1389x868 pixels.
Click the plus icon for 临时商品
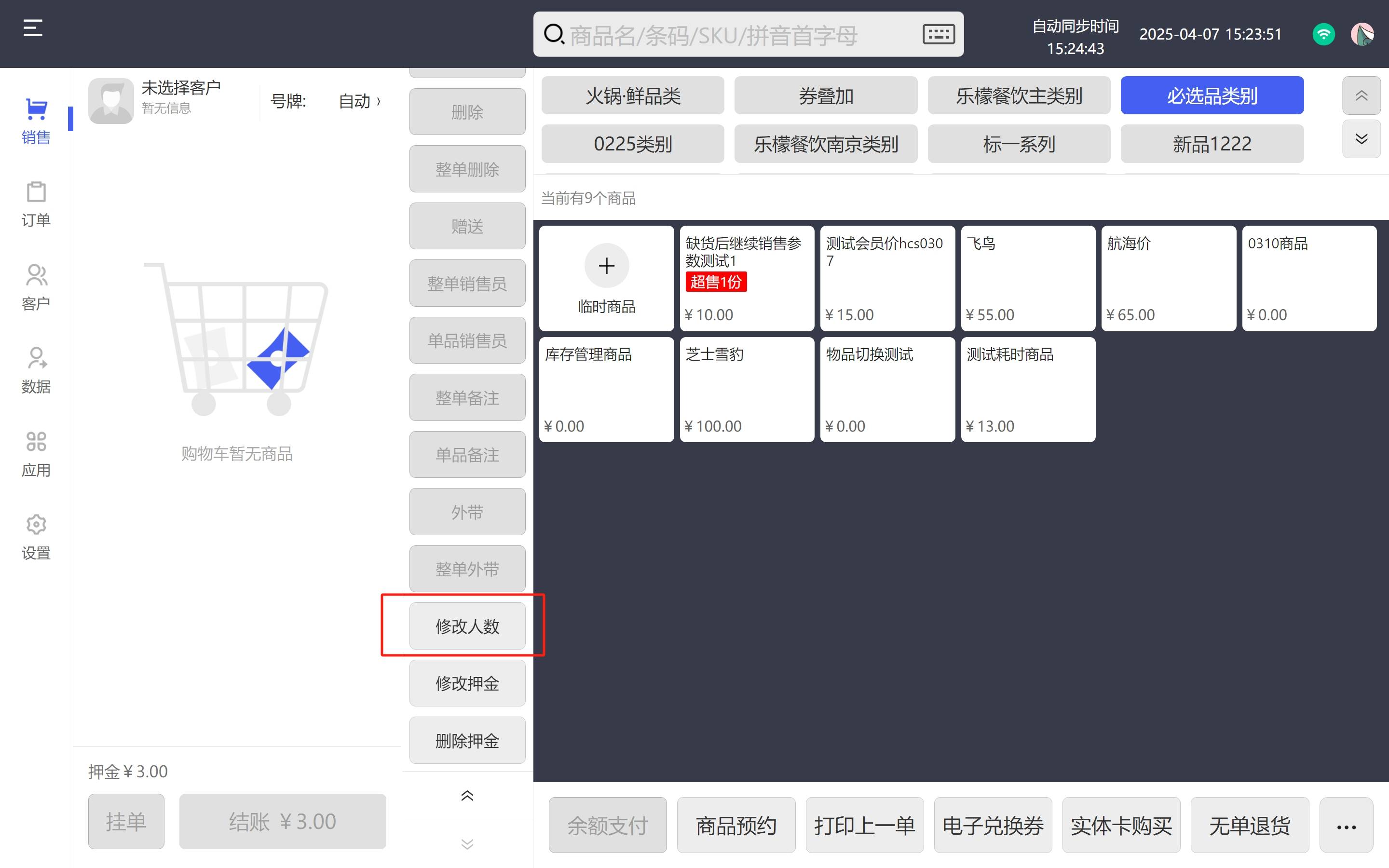606,266
